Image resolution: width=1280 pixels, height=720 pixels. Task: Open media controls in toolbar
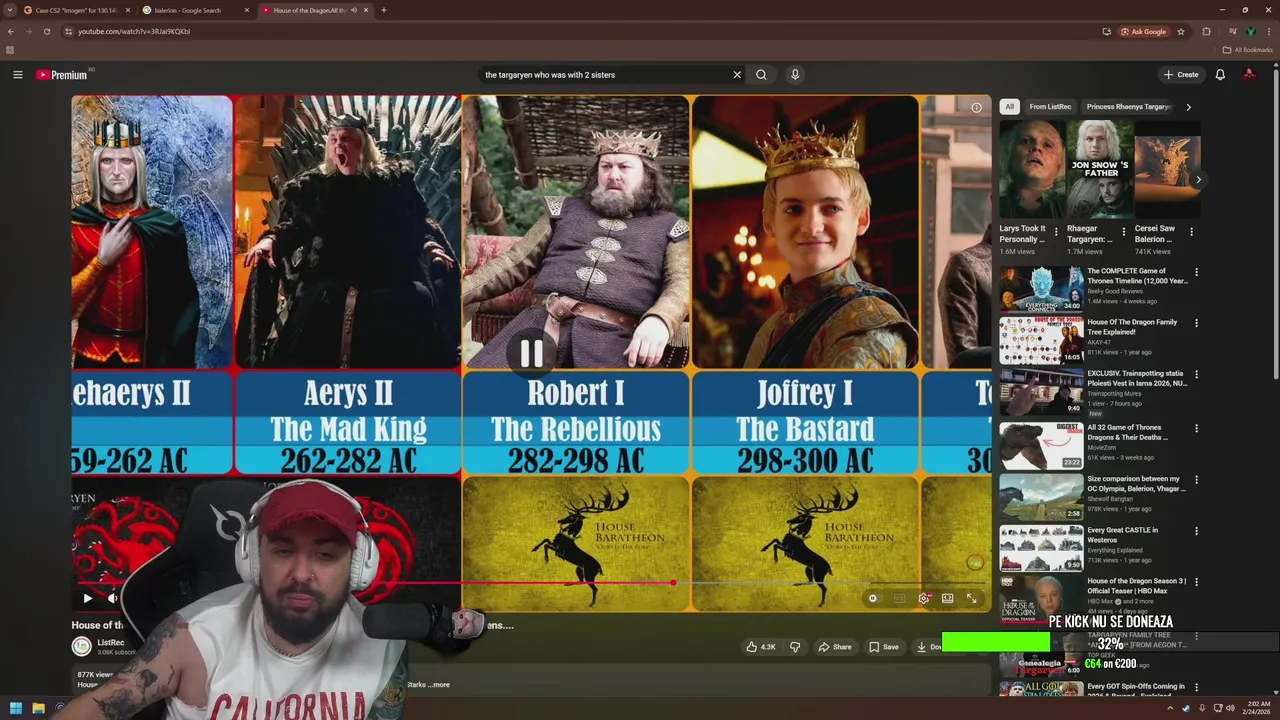point(1232,31)
